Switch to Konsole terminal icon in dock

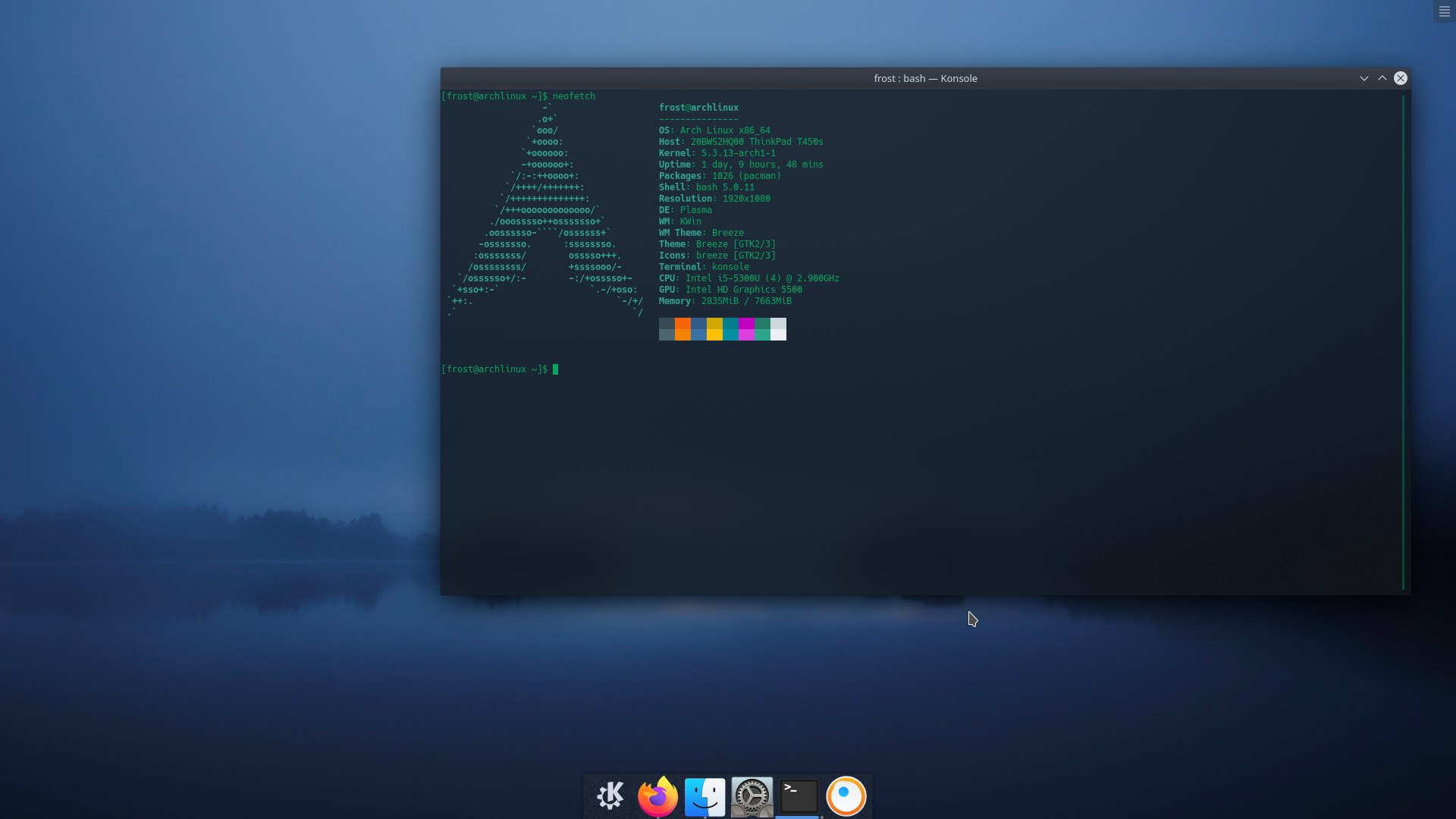(x=799, y=796)
